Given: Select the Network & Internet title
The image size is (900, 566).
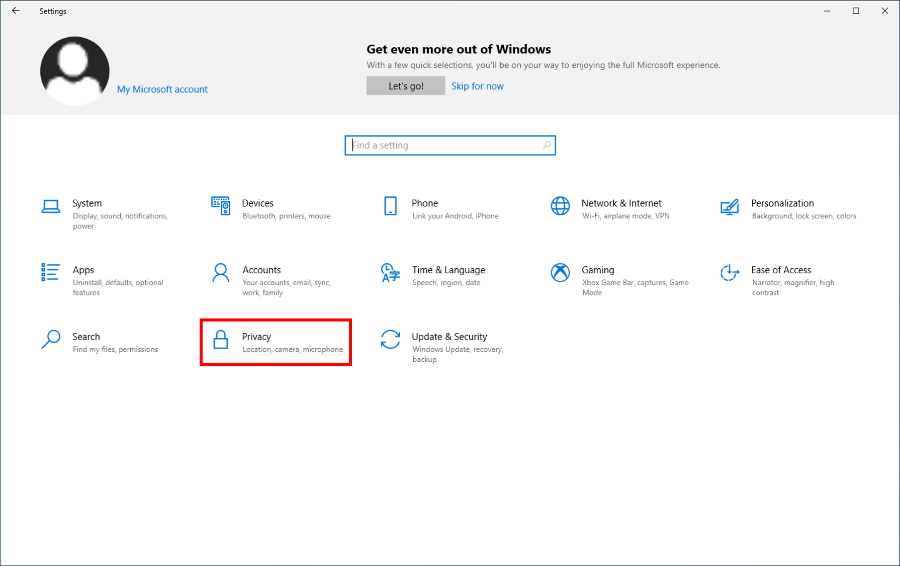Looking at the screenshot, I should click(x=621, y=203).
